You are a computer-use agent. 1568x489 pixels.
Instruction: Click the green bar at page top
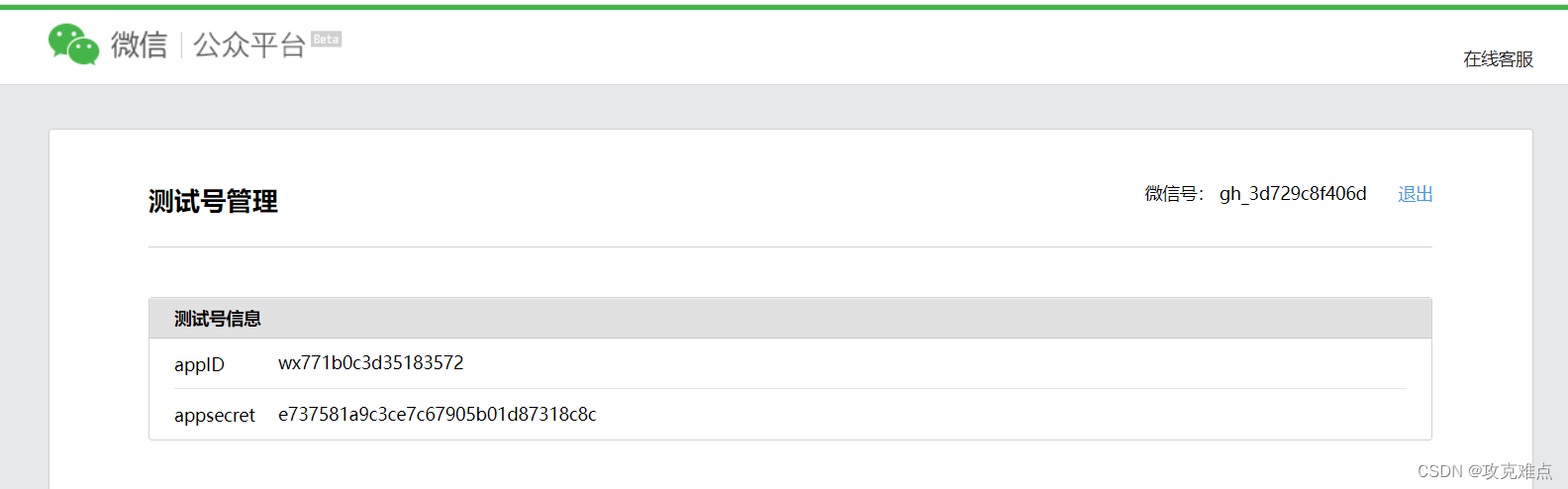784,7
